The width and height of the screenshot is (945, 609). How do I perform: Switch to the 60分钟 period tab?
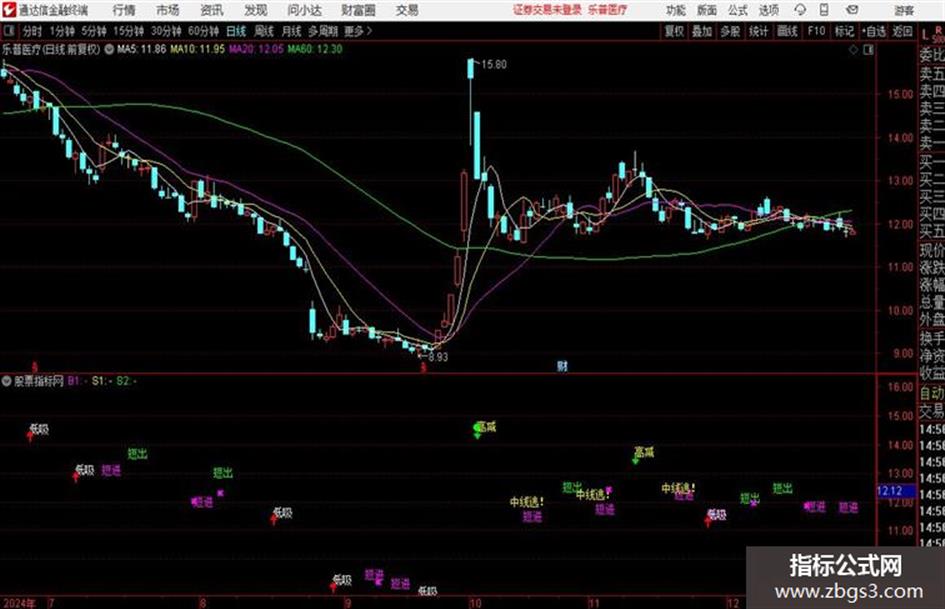[x=203, y=31]
